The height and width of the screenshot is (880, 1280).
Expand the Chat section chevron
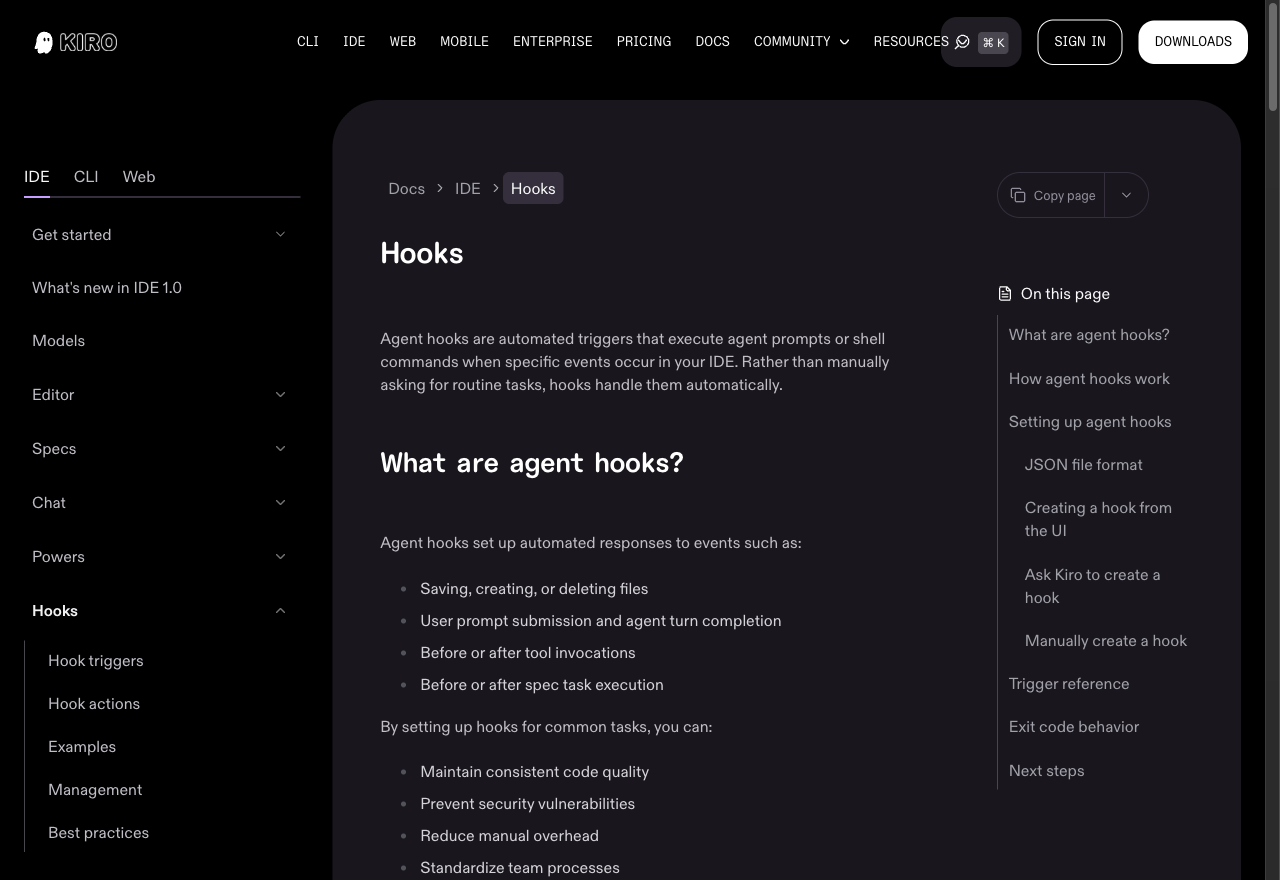[x=280, y=503]
